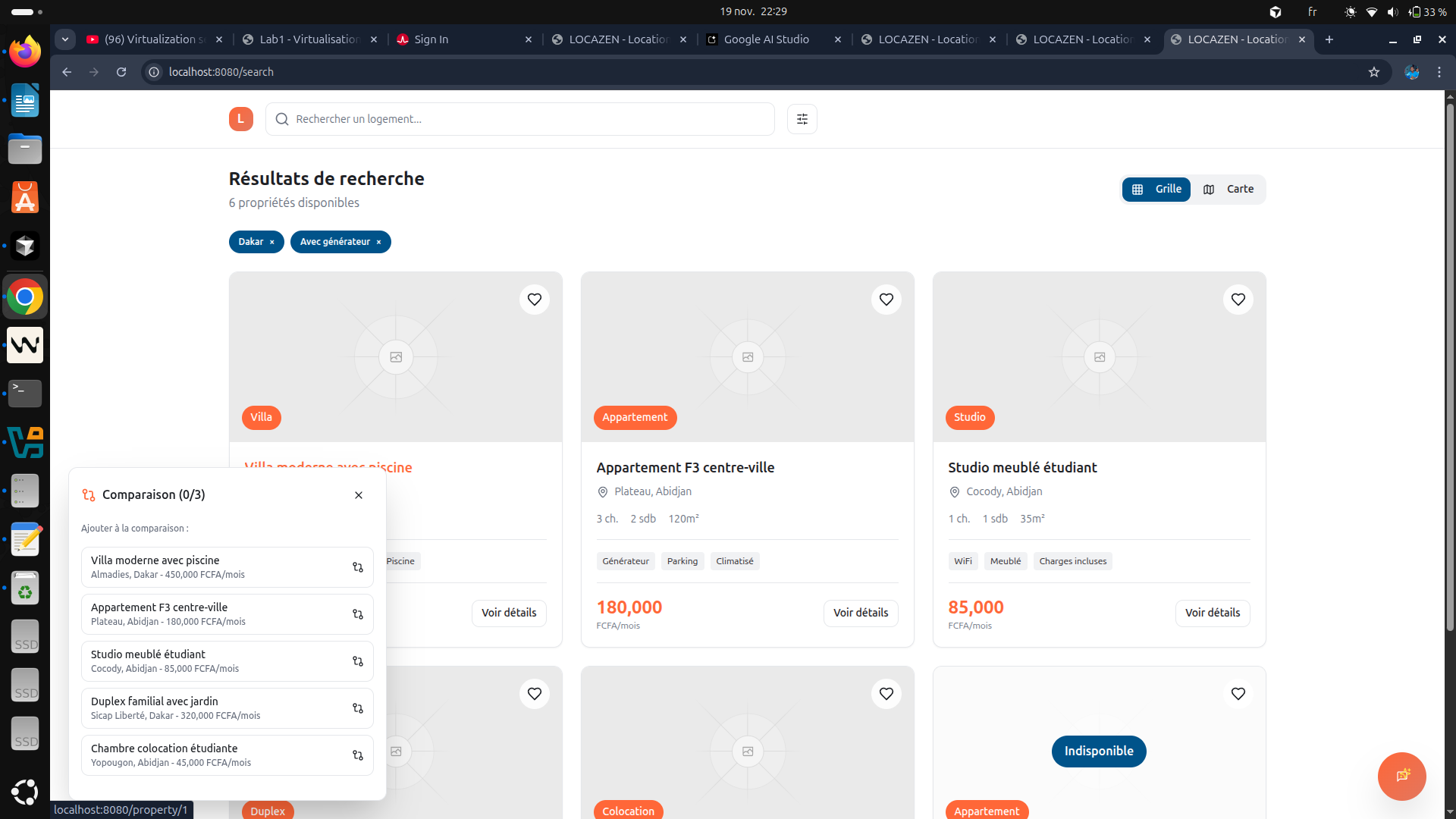Switch to Carte map view
This screenshot has height=819, width=1456.
[x=1228, y=190]
